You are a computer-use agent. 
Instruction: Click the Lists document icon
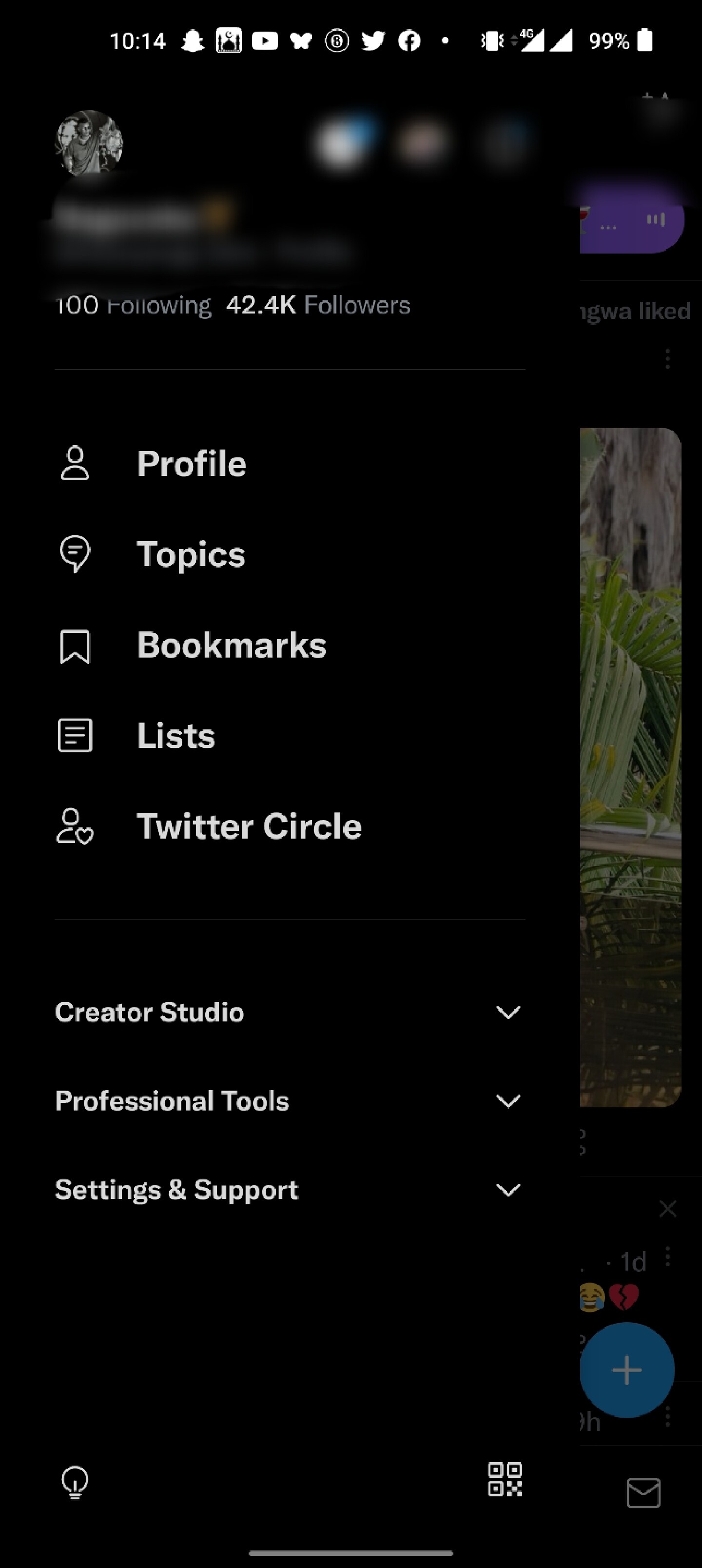coord(75,735)
